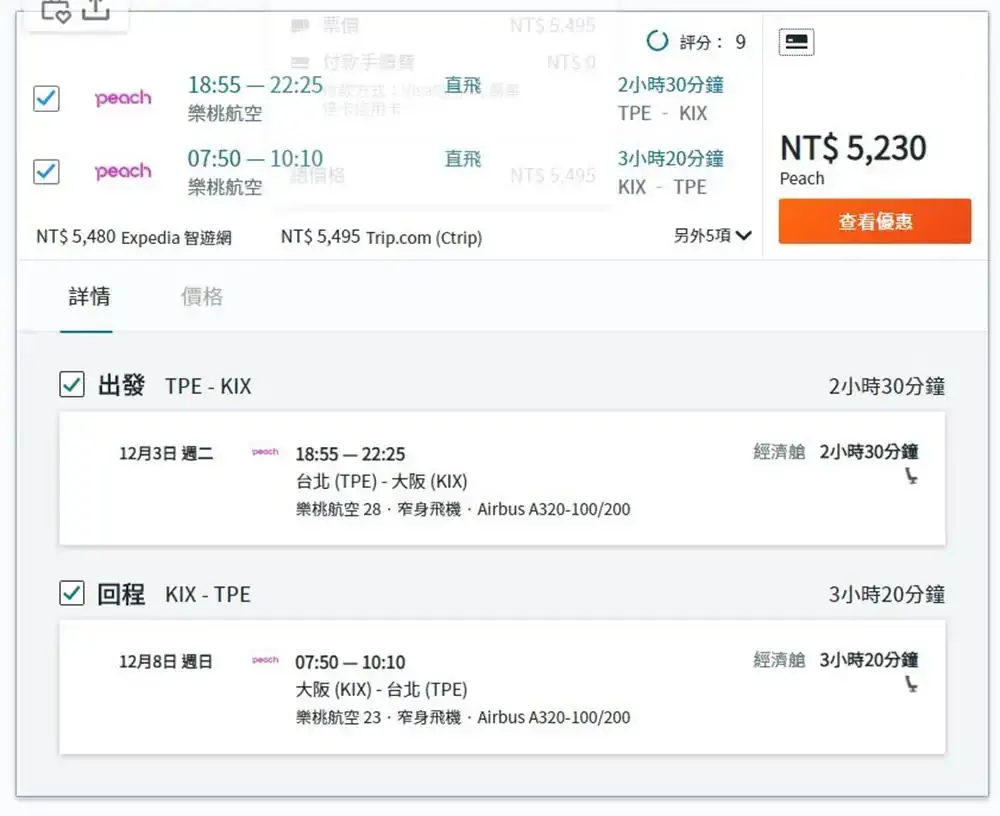
Task: Click 12月8日 週日 date text
Action: click(166, 662)
